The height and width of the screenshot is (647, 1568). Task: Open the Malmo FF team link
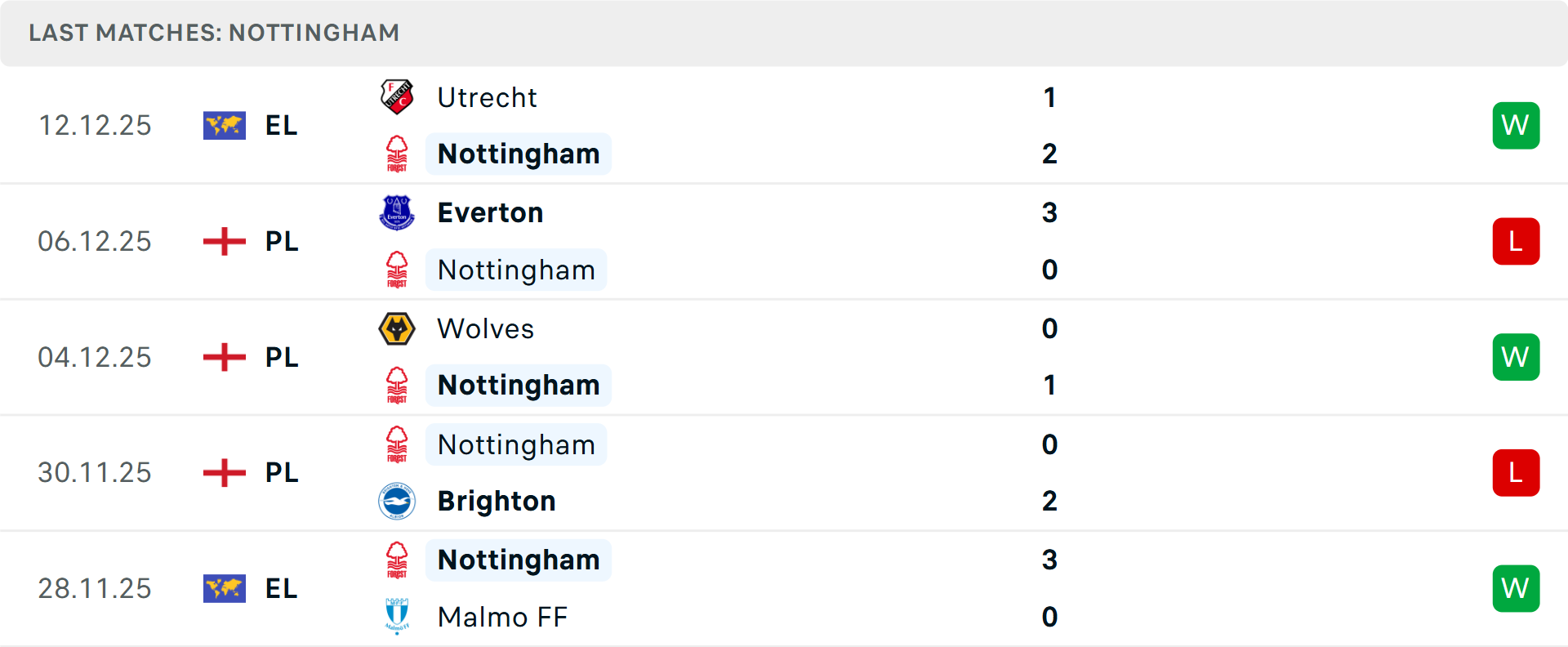tap(502, 617)
